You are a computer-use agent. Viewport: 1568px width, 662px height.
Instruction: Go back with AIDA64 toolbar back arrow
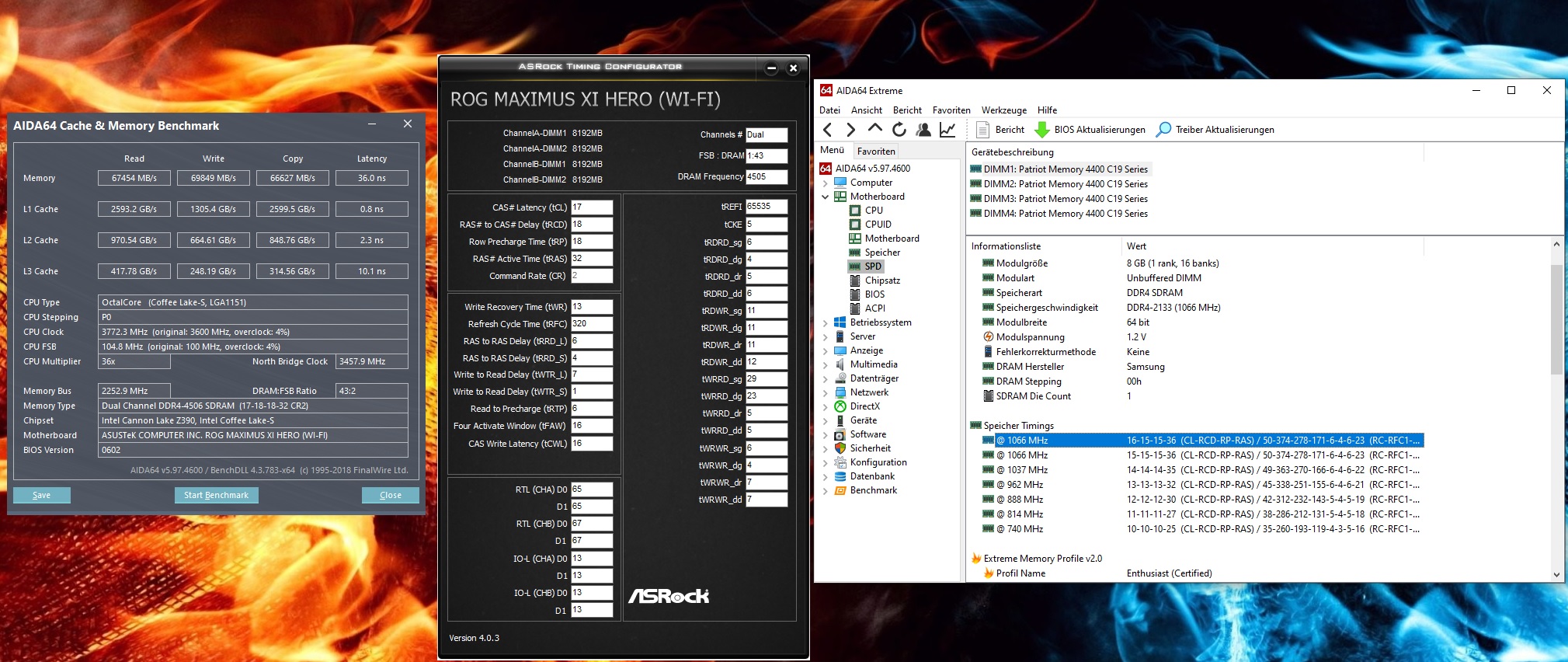827,130
